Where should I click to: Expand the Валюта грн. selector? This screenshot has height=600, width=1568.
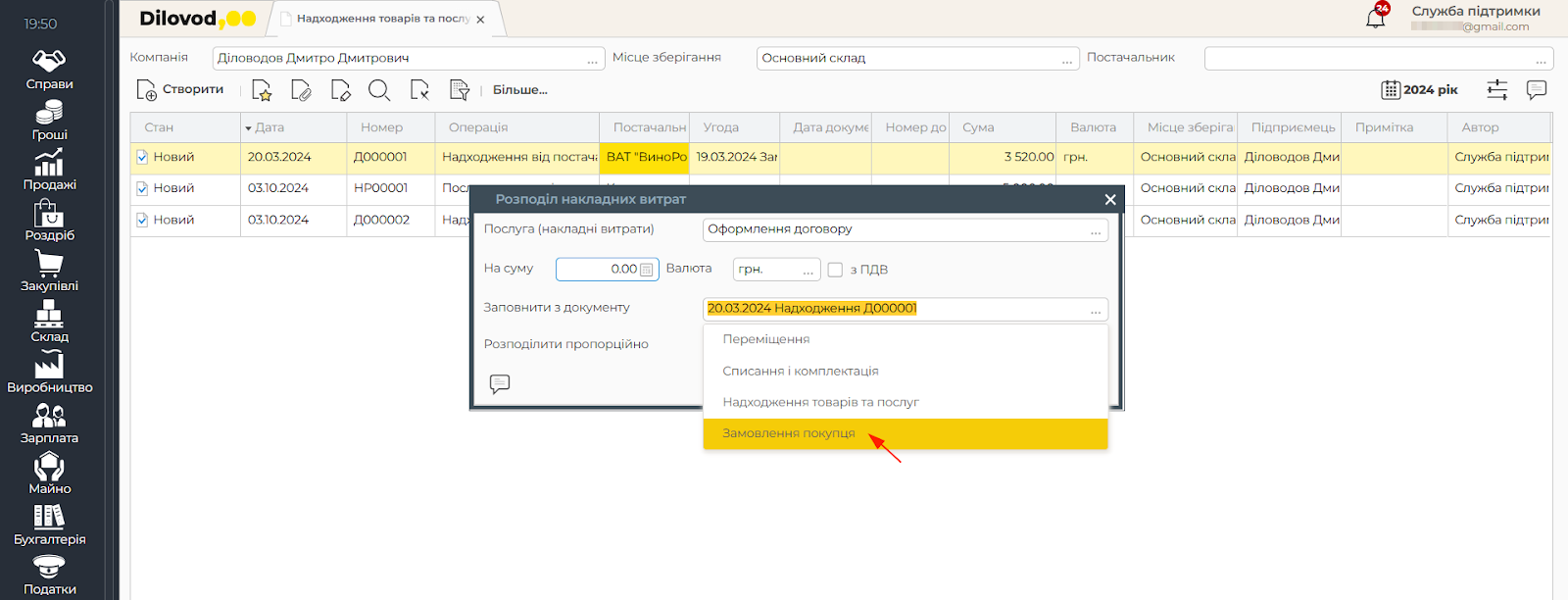pyautogui.click(x=808, y=271)
